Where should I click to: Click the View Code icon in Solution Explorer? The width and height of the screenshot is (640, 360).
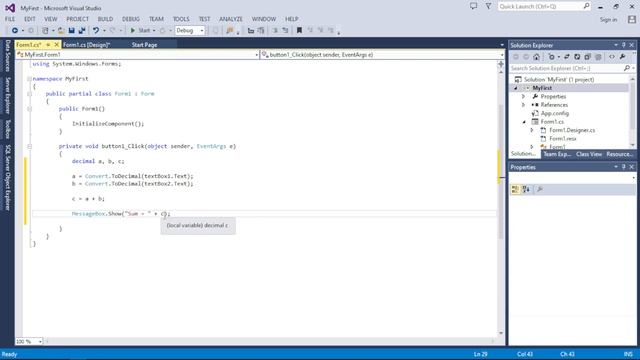pos(611,57)
